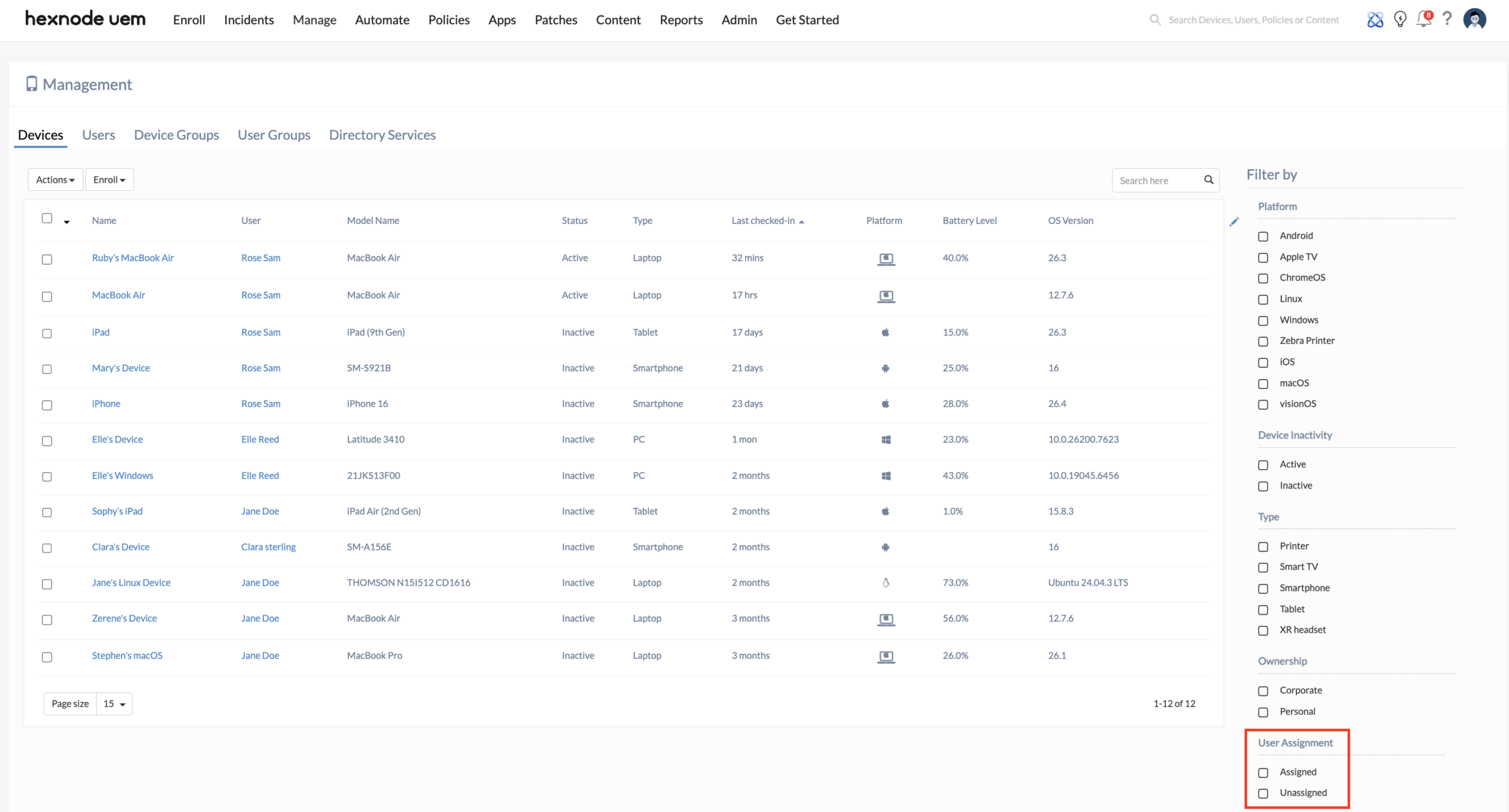Screen dimensions: 1509x812
Task: Open the Policies menu
Action: [x=449, y=20]
